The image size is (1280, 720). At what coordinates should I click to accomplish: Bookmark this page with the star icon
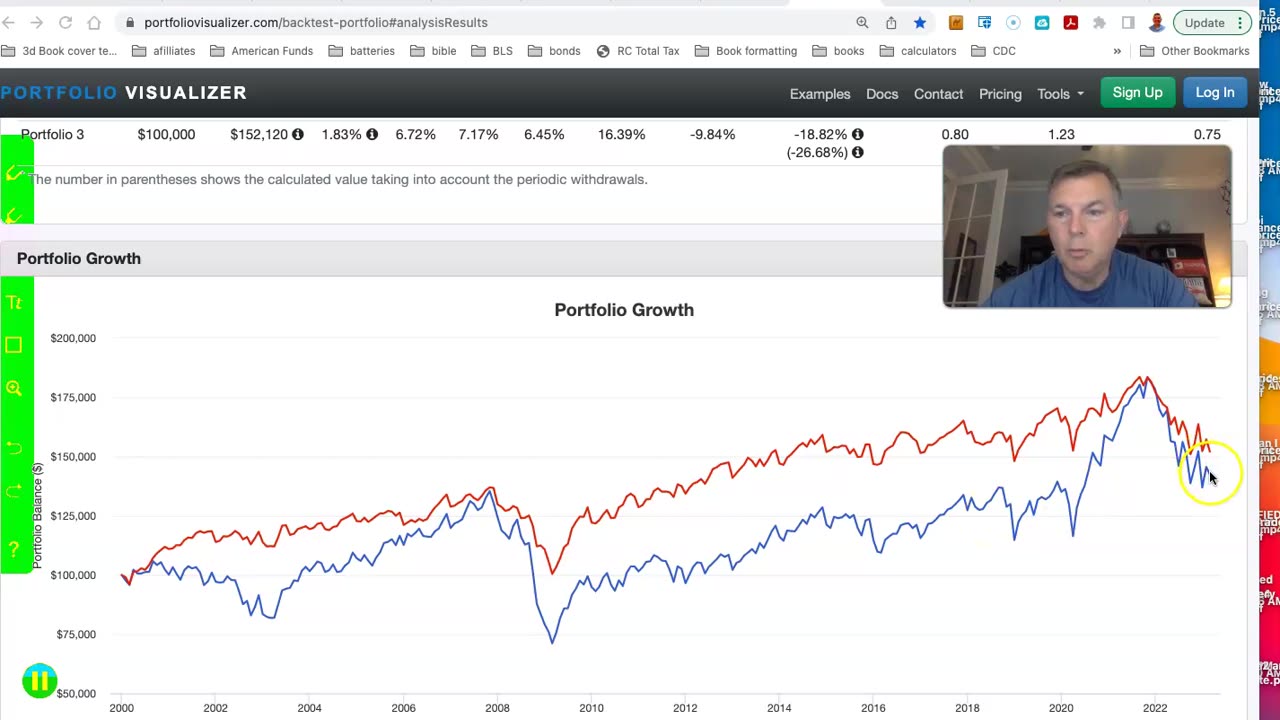pyautogui.click(x=920, y=22)
